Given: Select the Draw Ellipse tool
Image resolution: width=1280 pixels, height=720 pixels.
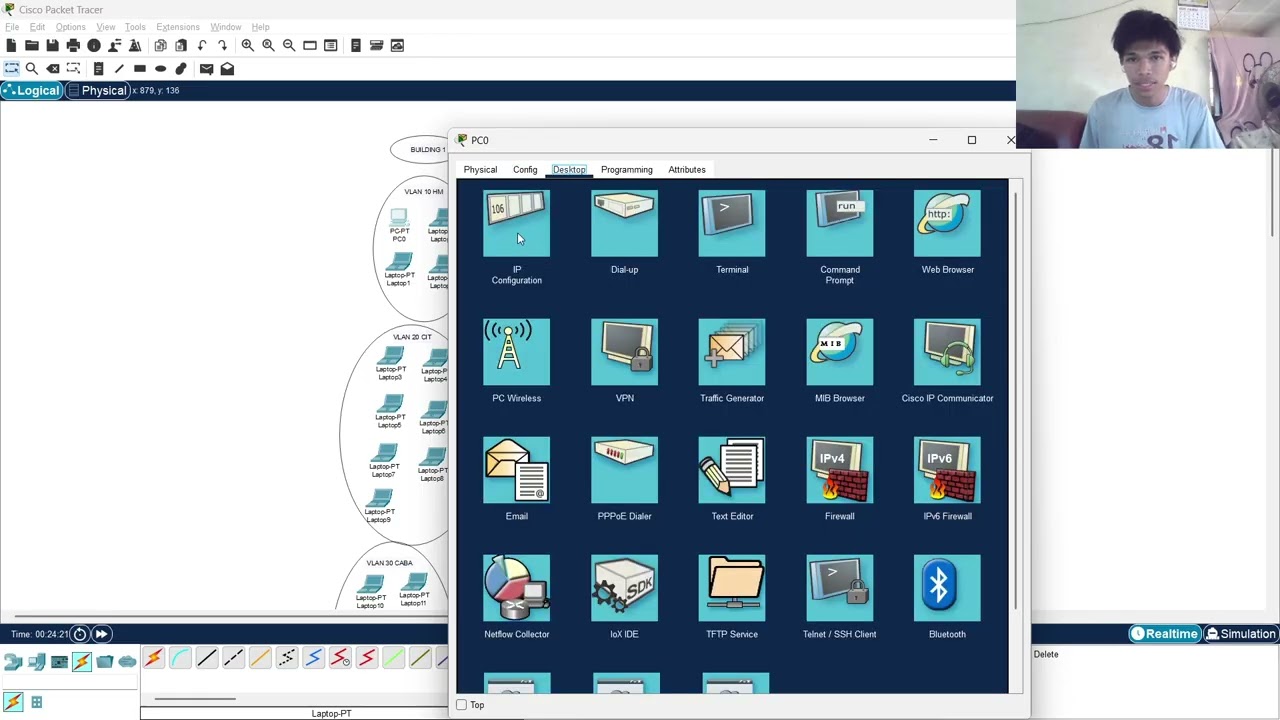Looking at the screenshot, I should [x=160, y=68].
